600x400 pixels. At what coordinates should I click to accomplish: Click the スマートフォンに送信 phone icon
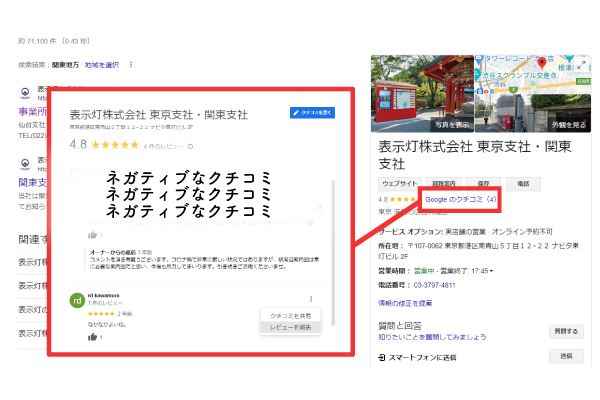[382, 358]
